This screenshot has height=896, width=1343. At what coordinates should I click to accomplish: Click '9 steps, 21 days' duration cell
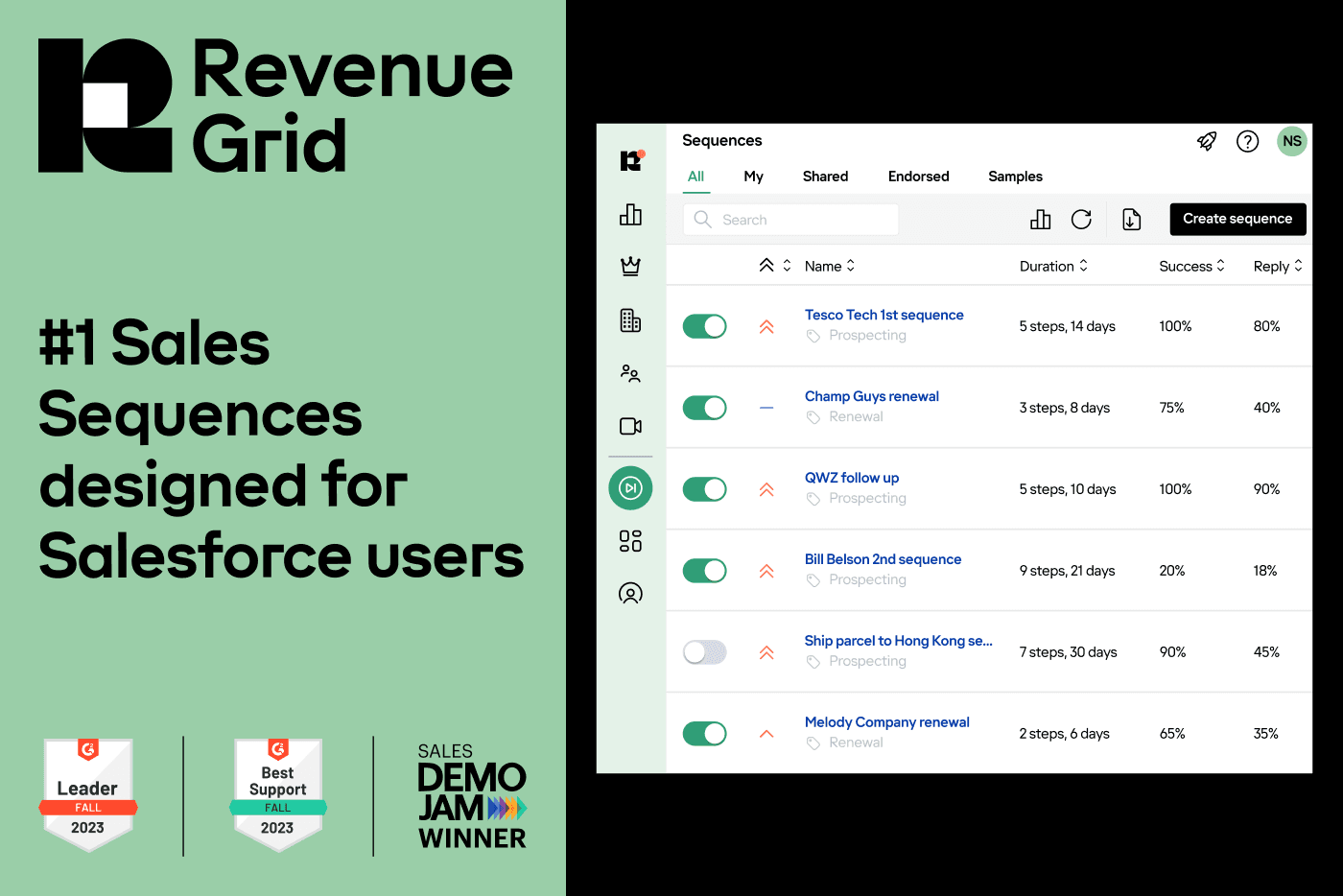pos(1067,571)
